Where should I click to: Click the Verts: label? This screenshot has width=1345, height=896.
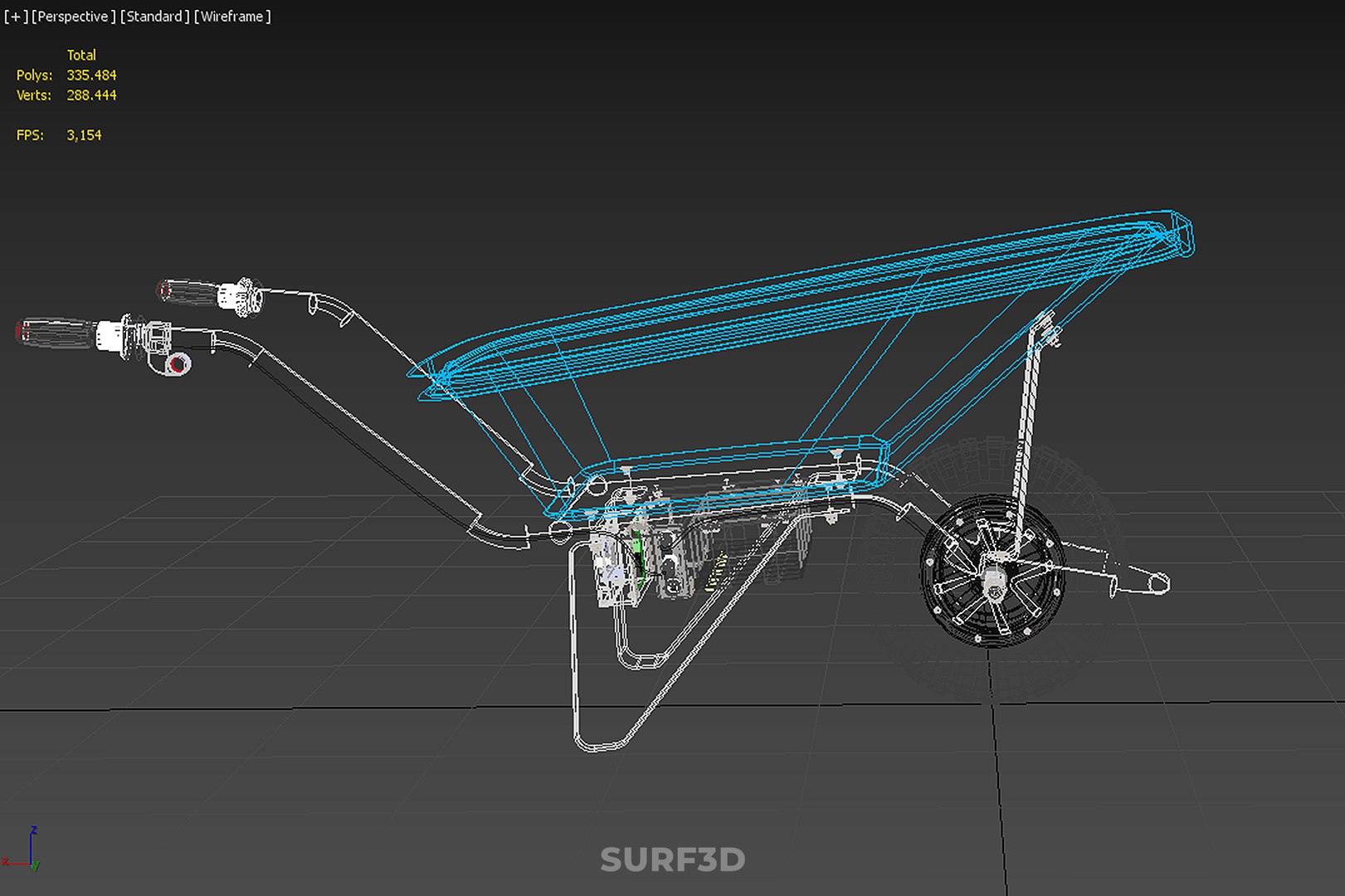coord(34,95)
